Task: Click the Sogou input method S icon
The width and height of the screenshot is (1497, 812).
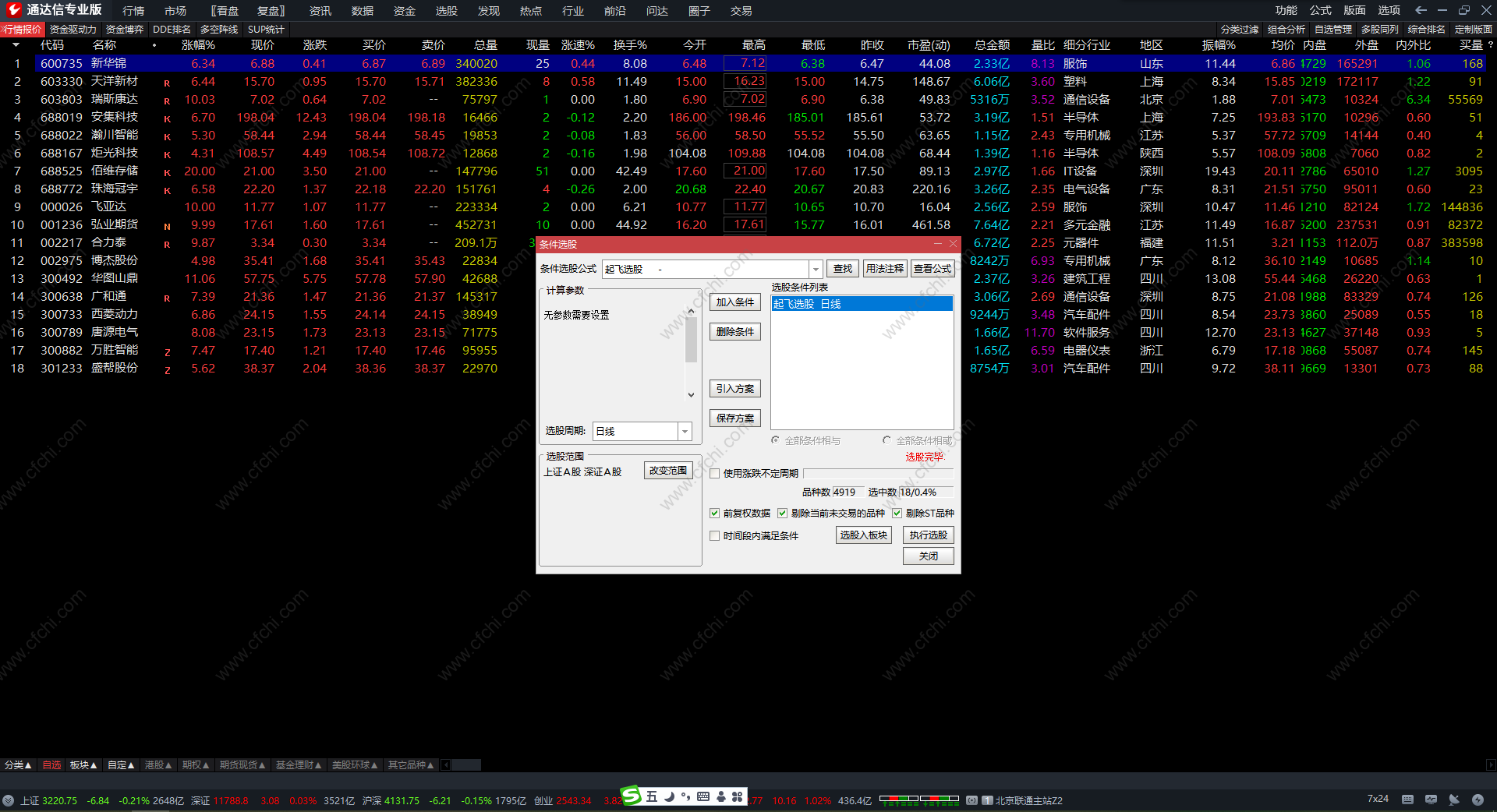Action: pyautogui.click(x=631, y=795)
